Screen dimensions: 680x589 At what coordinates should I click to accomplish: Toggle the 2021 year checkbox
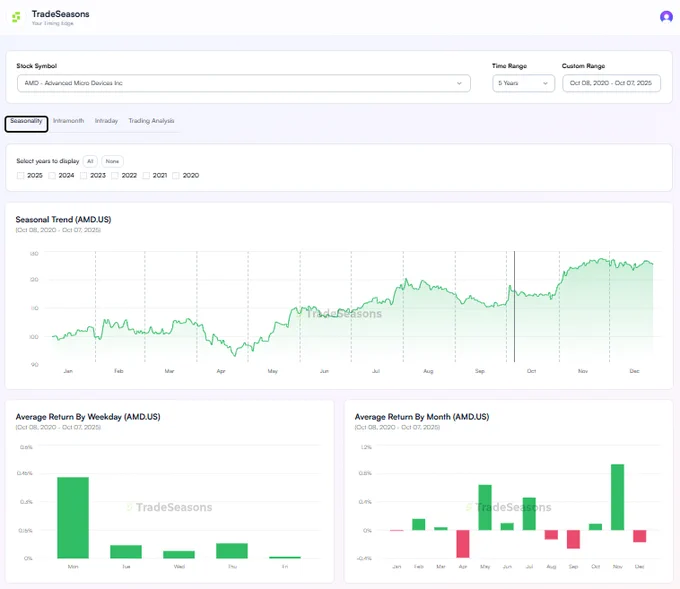tap(146, 175)
